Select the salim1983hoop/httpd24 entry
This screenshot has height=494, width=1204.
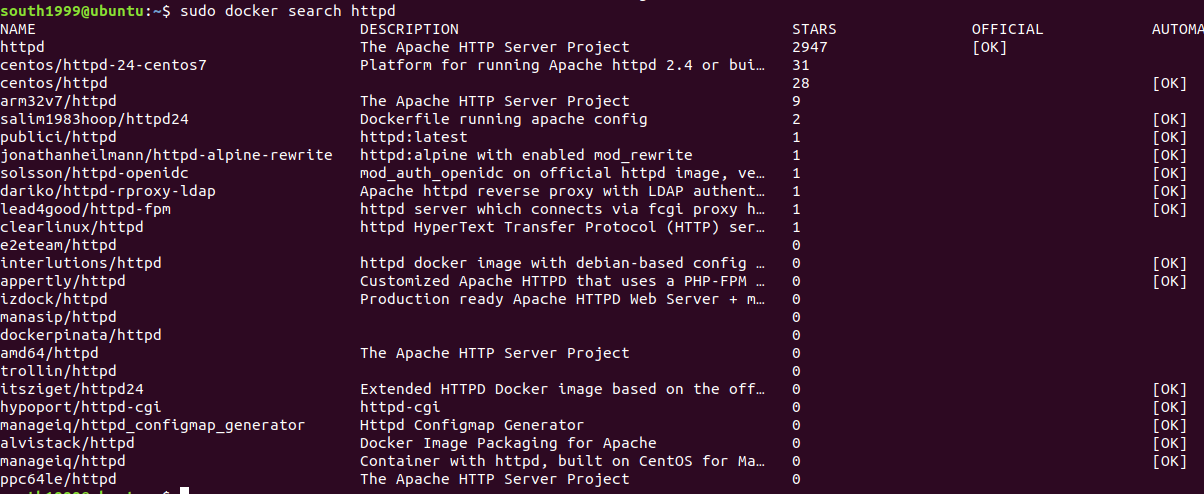point(94,119)
